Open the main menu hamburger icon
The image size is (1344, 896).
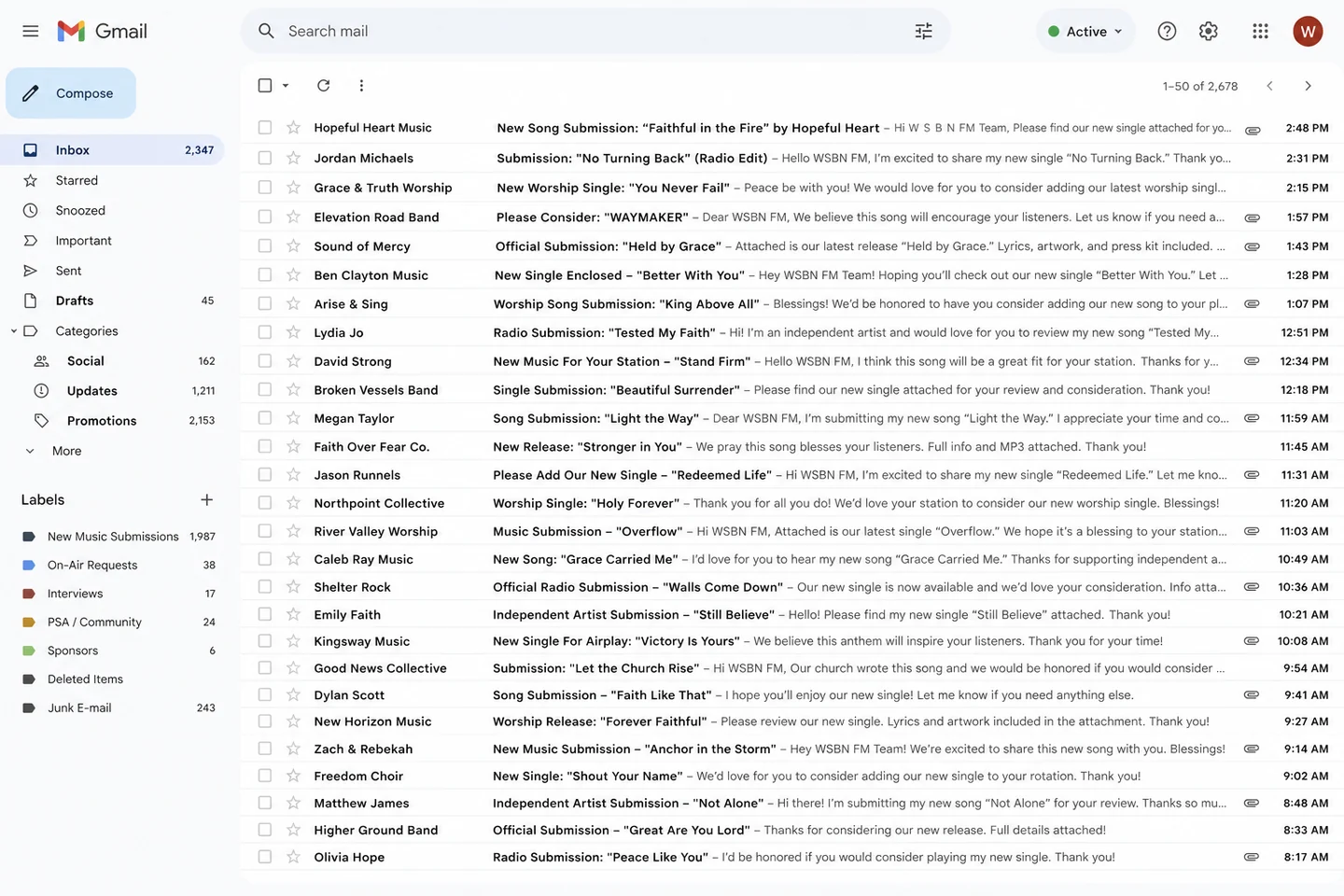pos(31,31)
